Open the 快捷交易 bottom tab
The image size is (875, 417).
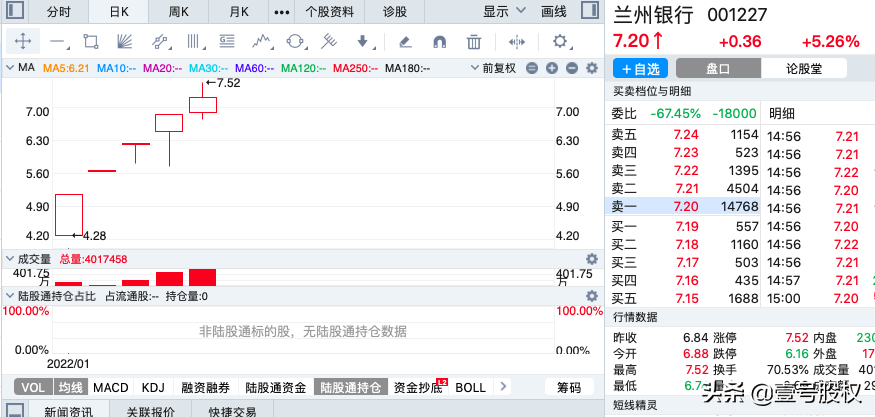coord(233,411)
